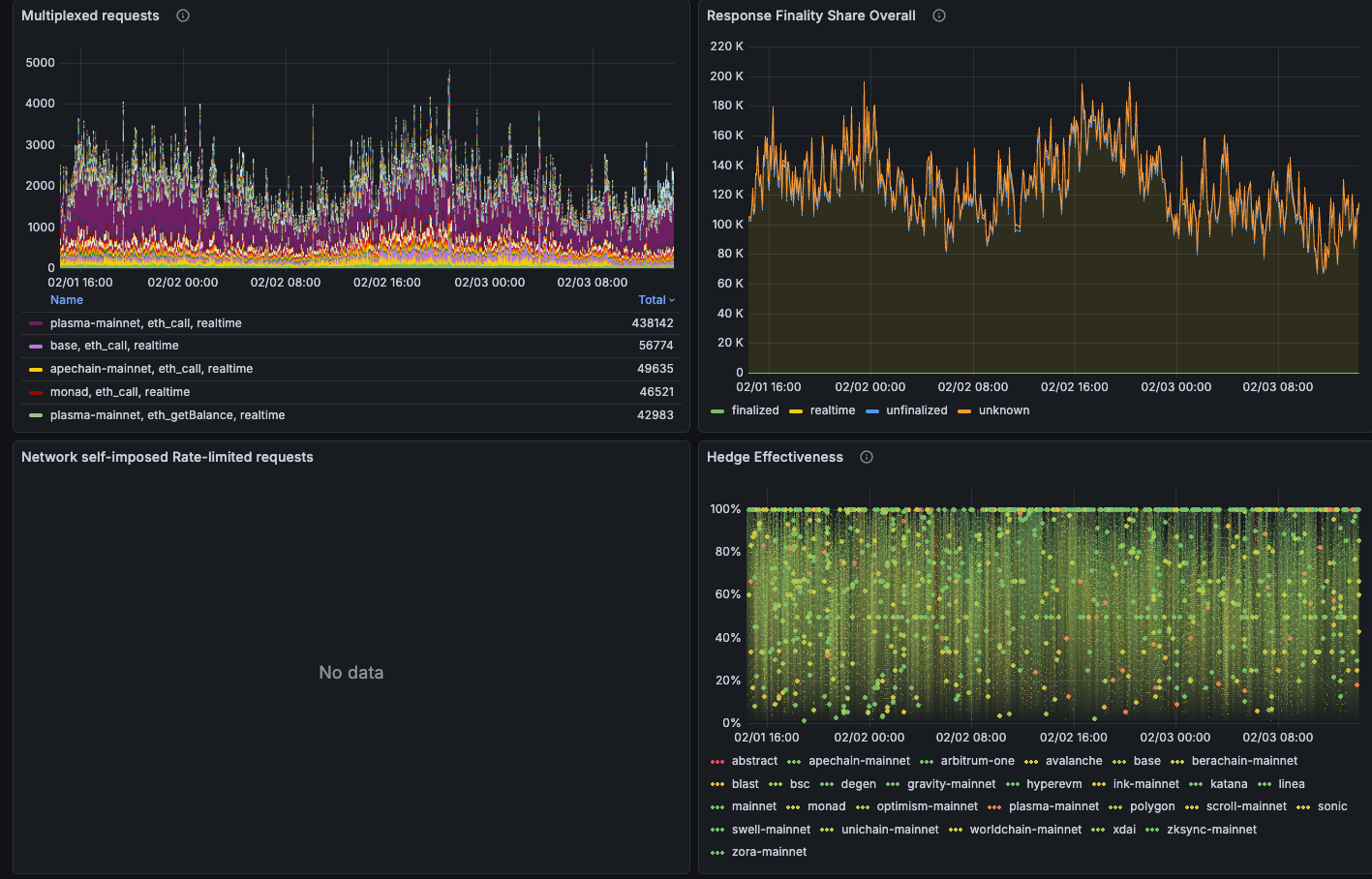Click yellow marker beside apechain-mainnet legend entry
The image size is (1372, 879).
pyautogui.click(x=38, y=369)
